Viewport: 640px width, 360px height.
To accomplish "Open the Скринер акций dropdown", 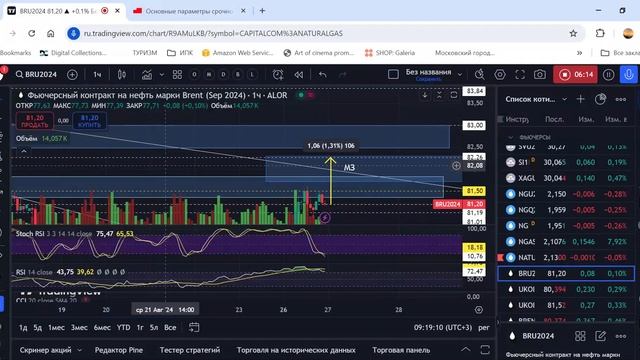I will pyautogui.click(x=50, y=350).
